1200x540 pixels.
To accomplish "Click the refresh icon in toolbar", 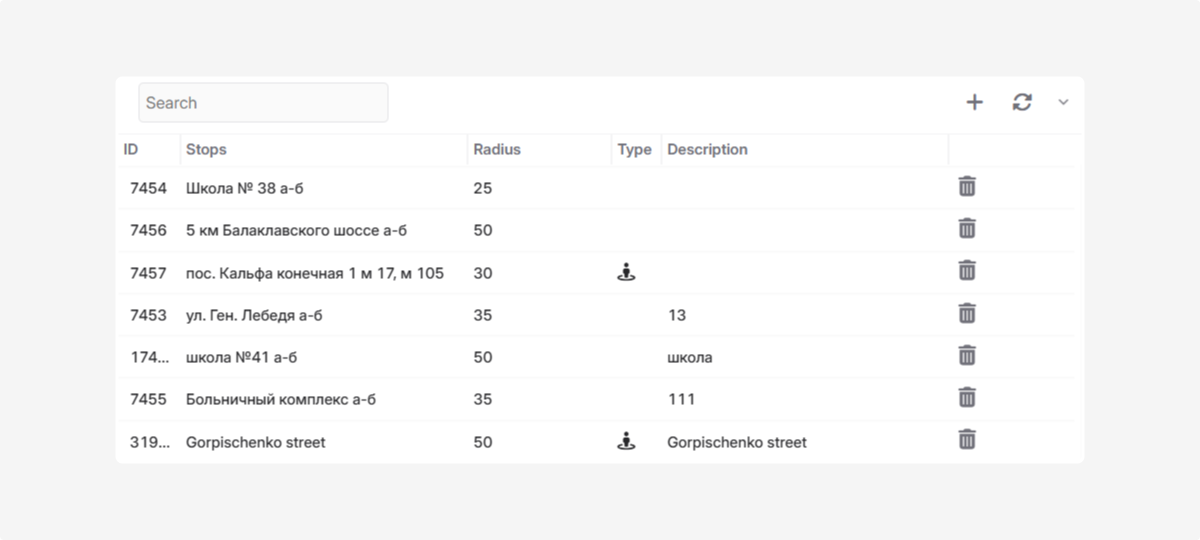I will [x=1022, y=102].
